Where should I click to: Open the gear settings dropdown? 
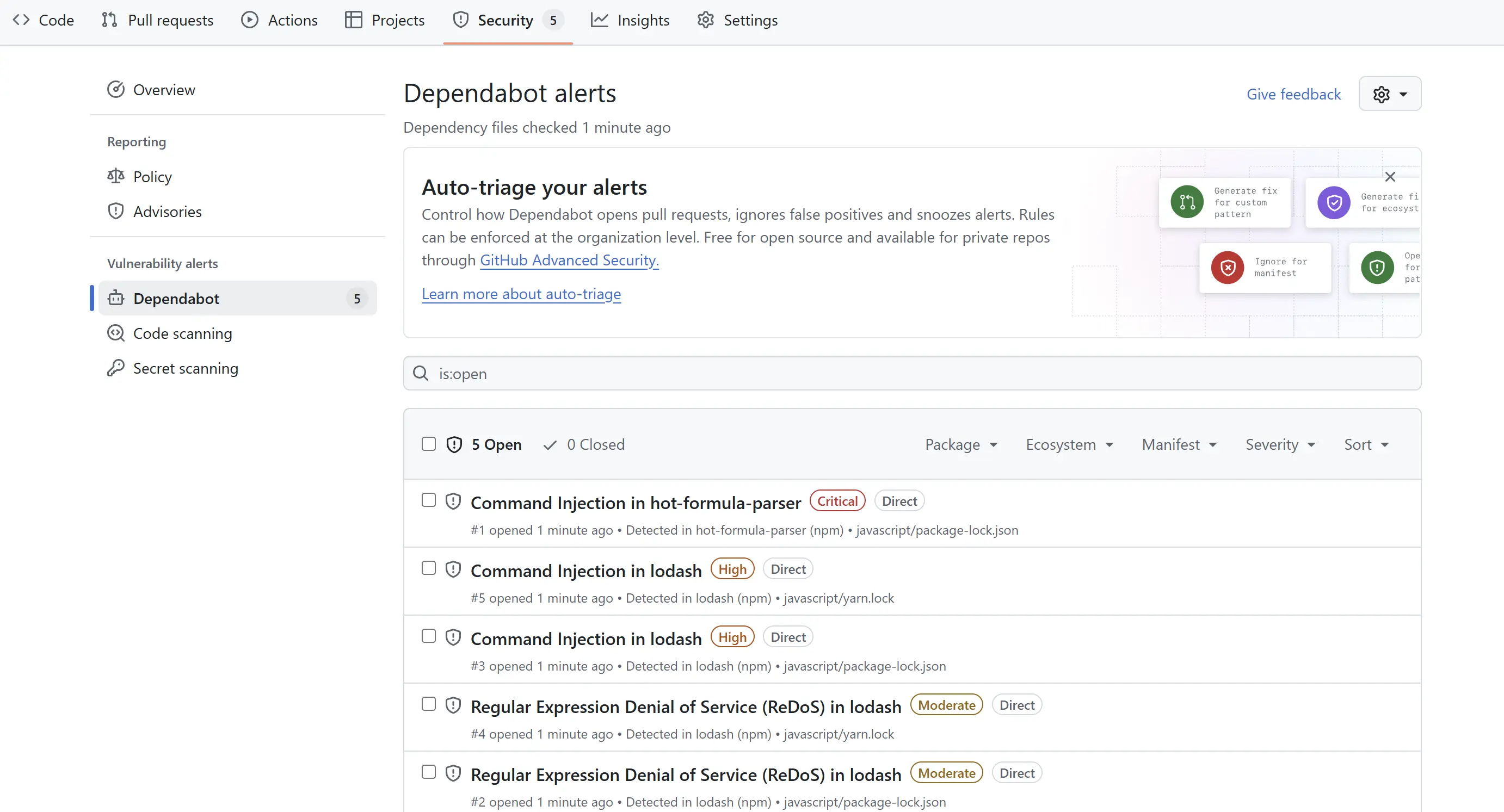1390,94
